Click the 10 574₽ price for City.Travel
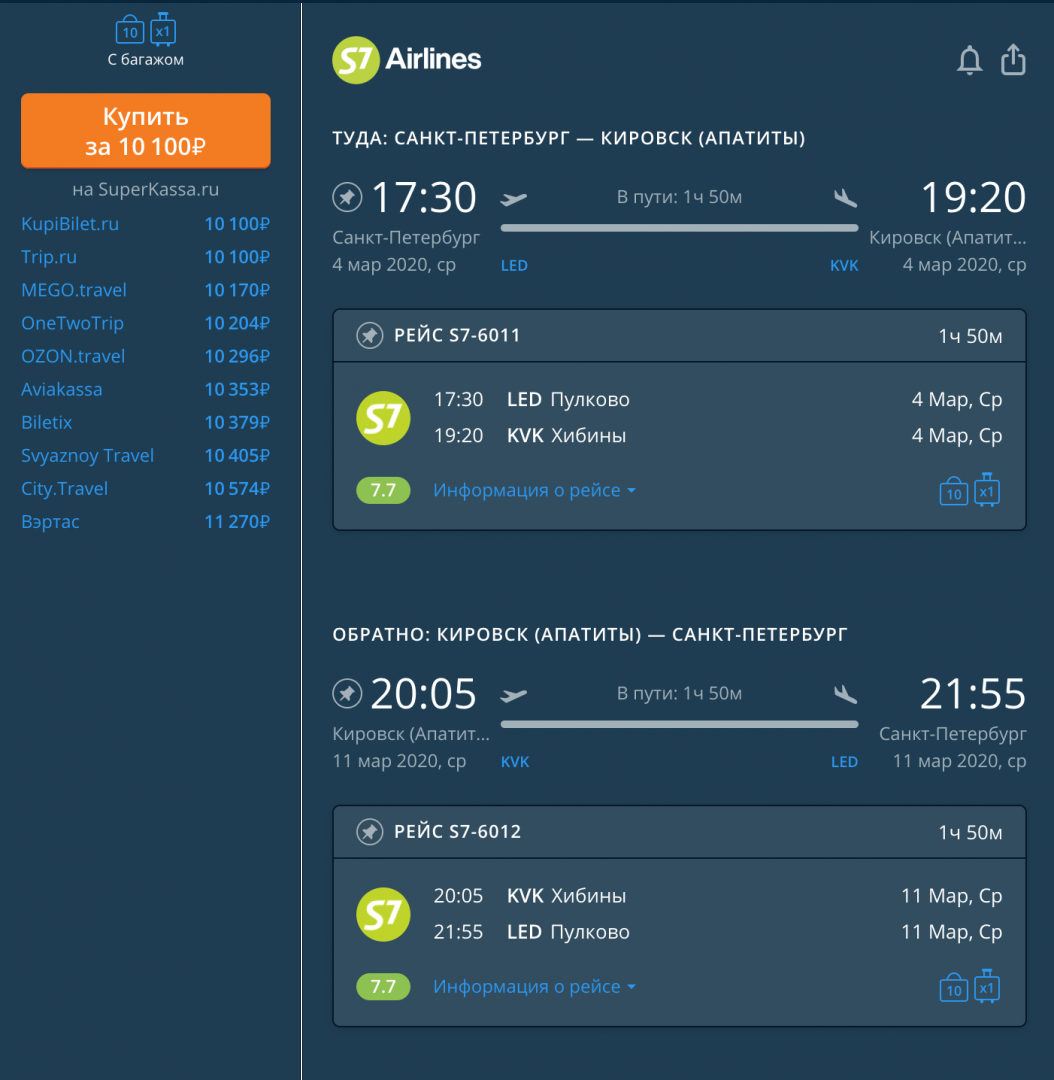Image resolution: width=1054 pixels, height=1080 pixels. [237, 488]
